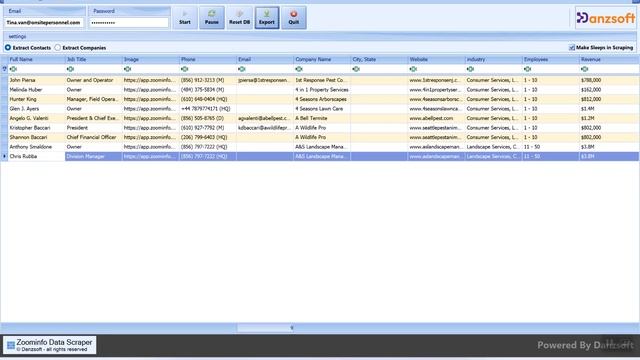Screen dimensions: 640x360
Task: Click the Quit button
Action: click(294, 18)
